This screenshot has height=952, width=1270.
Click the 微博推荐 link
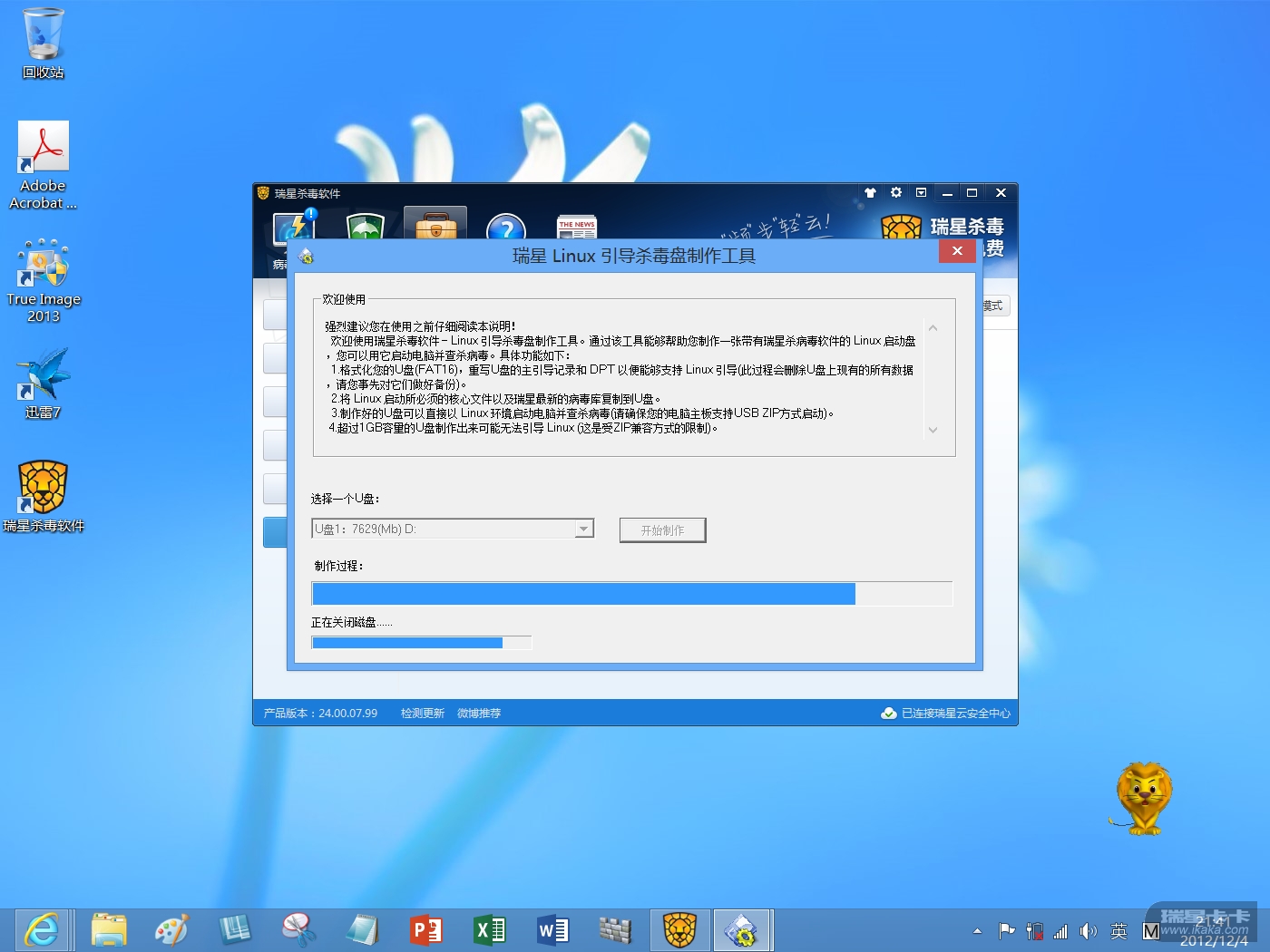[479, 714]
